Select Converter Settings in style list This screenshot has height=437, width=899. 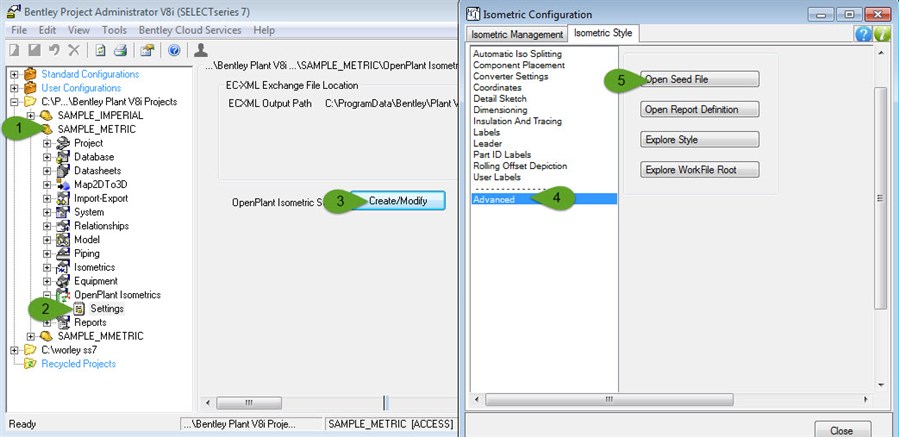coord(510,76)
